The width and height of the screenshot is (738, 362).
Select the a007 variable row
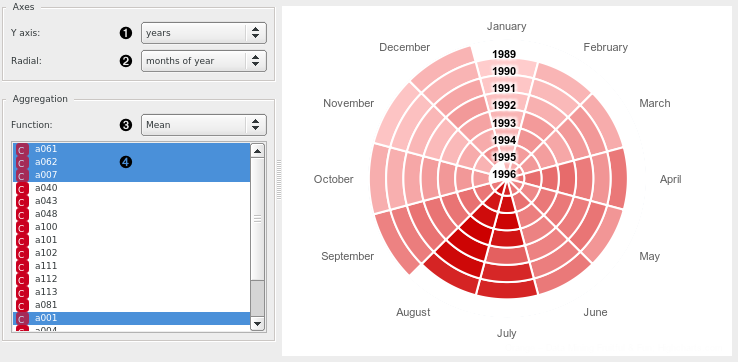[x=132, y=175]
